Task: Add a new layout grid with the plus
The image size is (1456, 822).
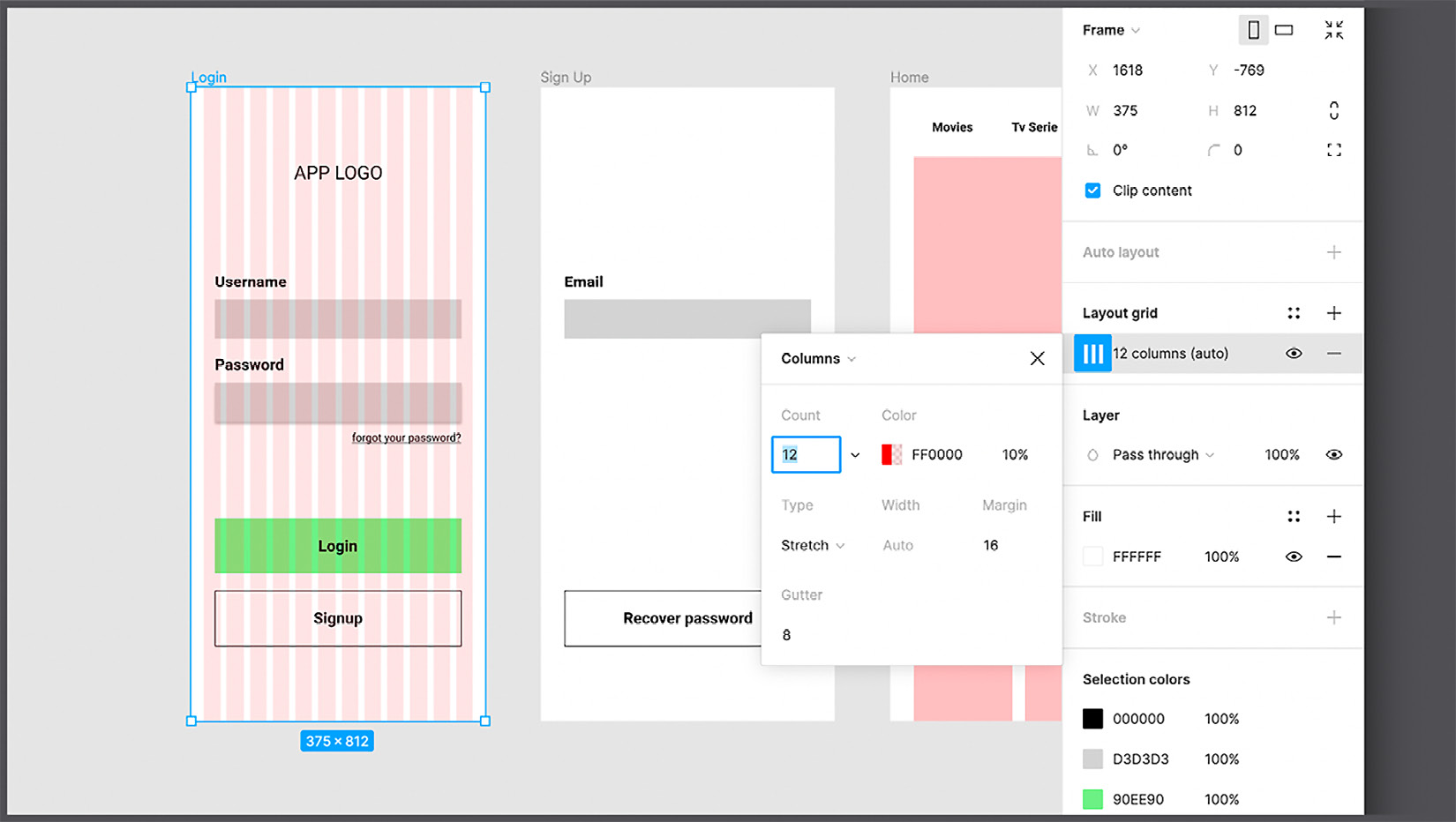Action: tap(1334, 312)
